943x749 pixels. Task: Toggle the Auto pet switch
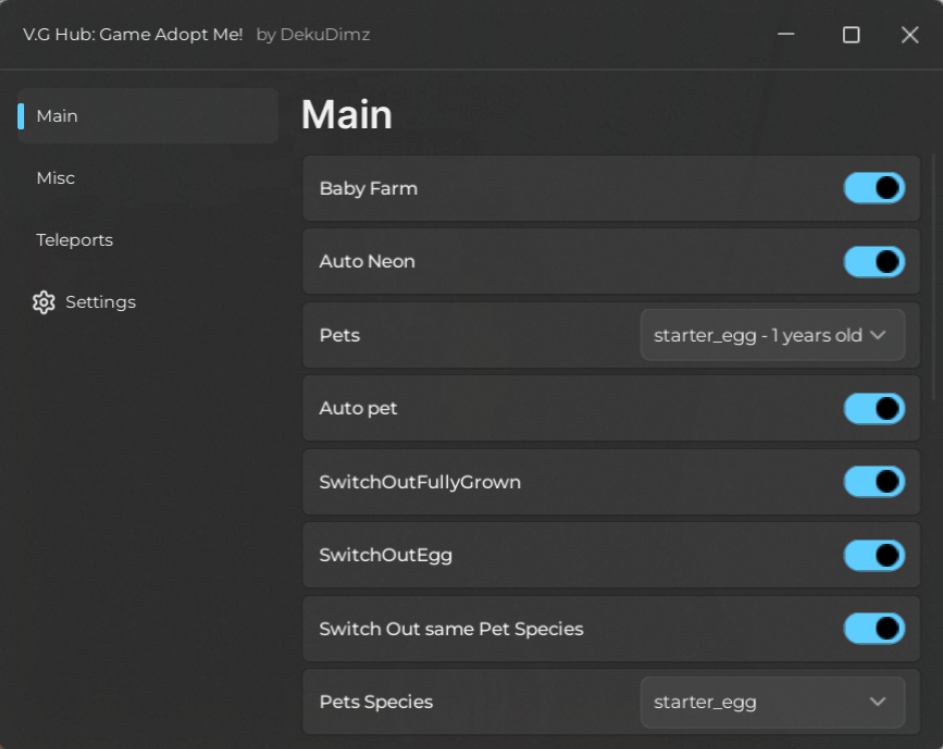tap(874, 408)
